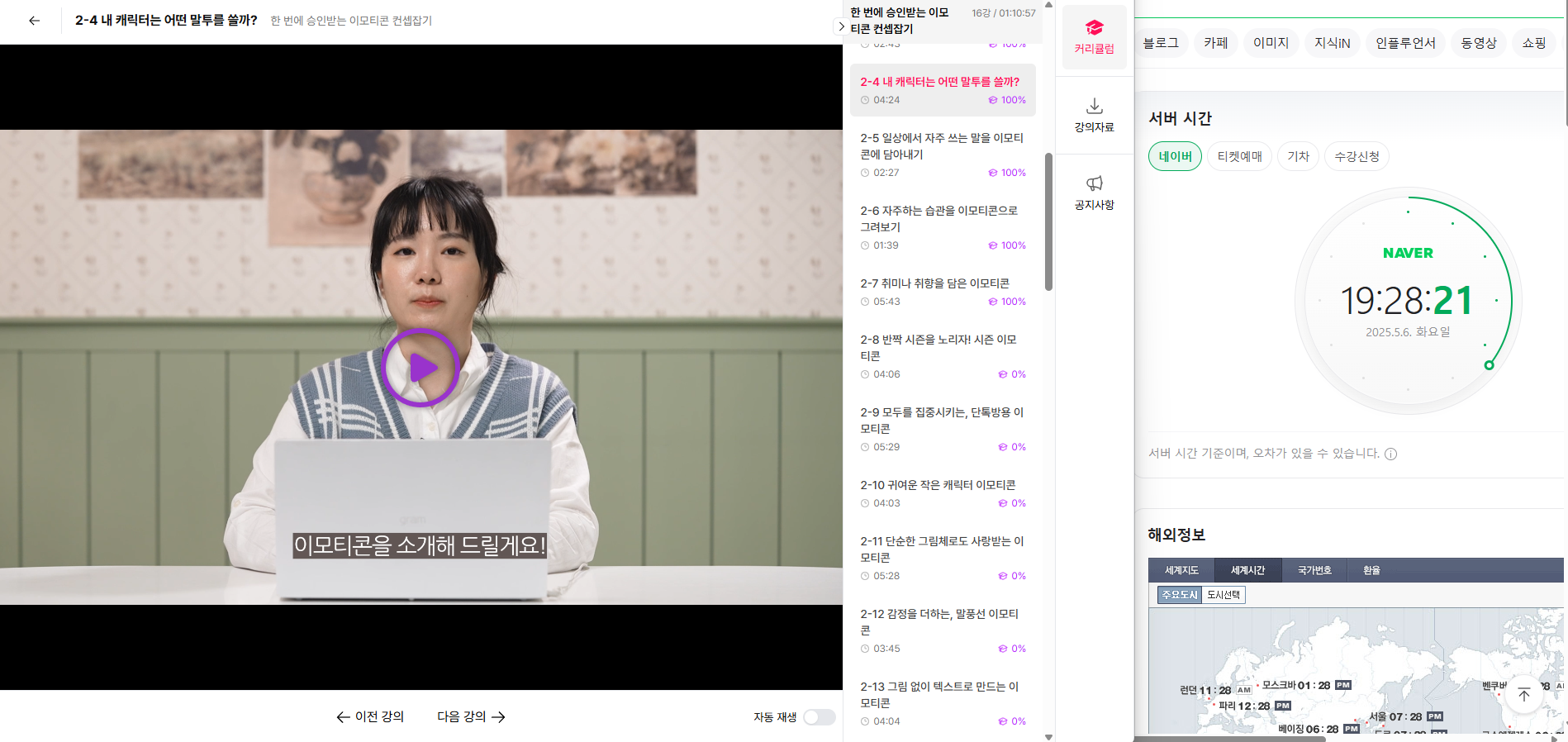Switch to 세계지도 tab
The image size is (1568, 742).
(x=1181, y=570)
